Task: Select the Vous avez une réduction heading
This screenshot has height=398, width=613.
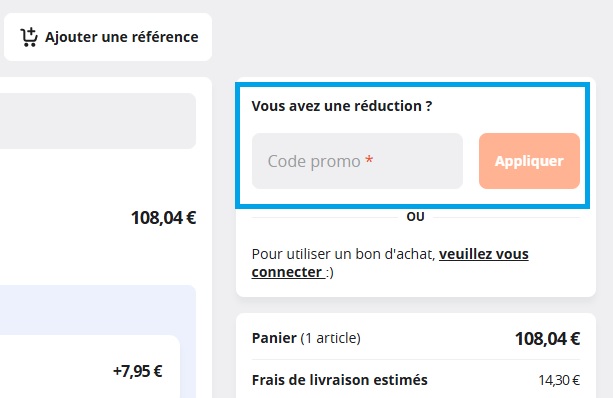Action: point(342,106)
